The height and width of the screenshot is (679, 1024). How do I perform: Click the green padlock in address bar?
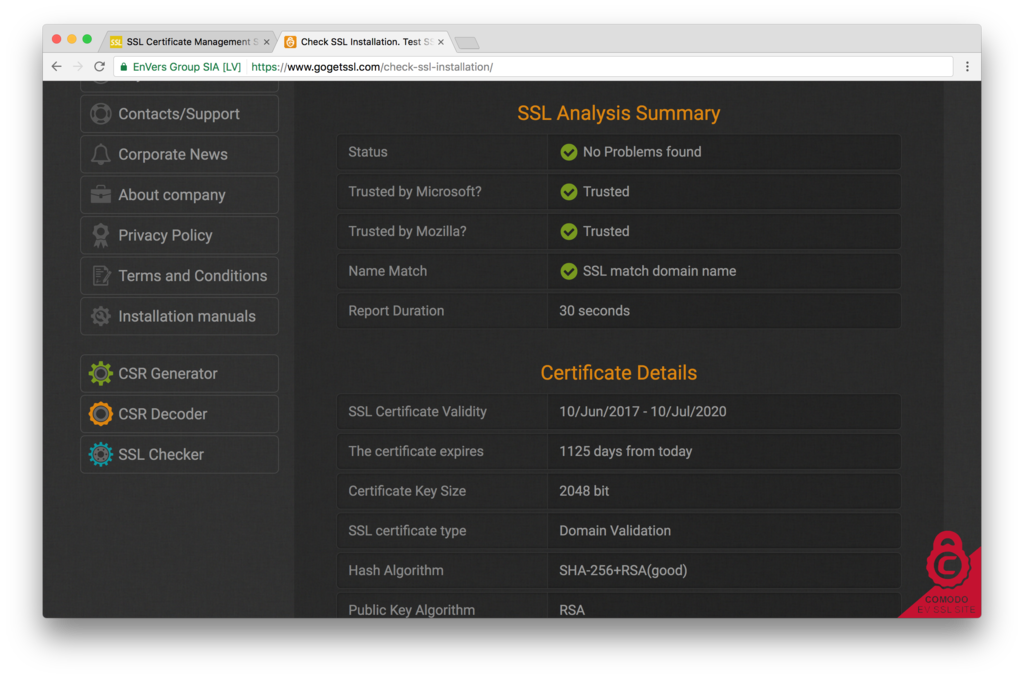pos(123,67)
